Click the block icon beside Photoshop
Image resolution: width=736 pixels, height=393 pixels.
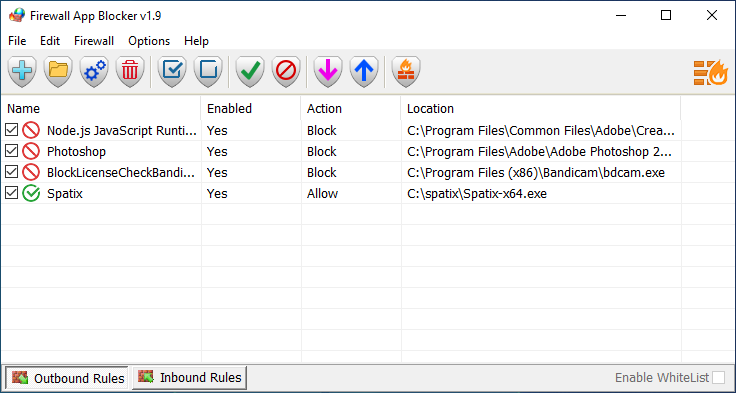[31, 152]
